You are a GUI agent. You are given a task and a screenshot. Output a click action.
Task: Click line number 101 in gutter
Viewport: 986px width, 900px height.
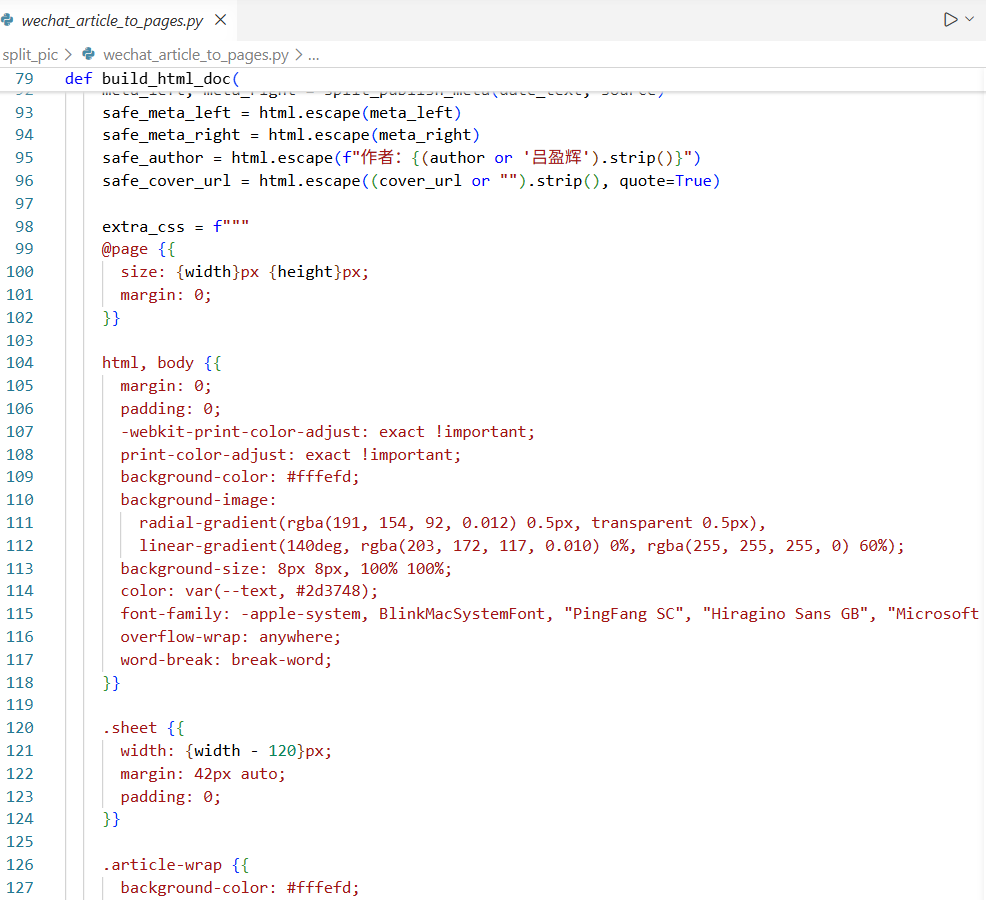click(x=20, y=295)
